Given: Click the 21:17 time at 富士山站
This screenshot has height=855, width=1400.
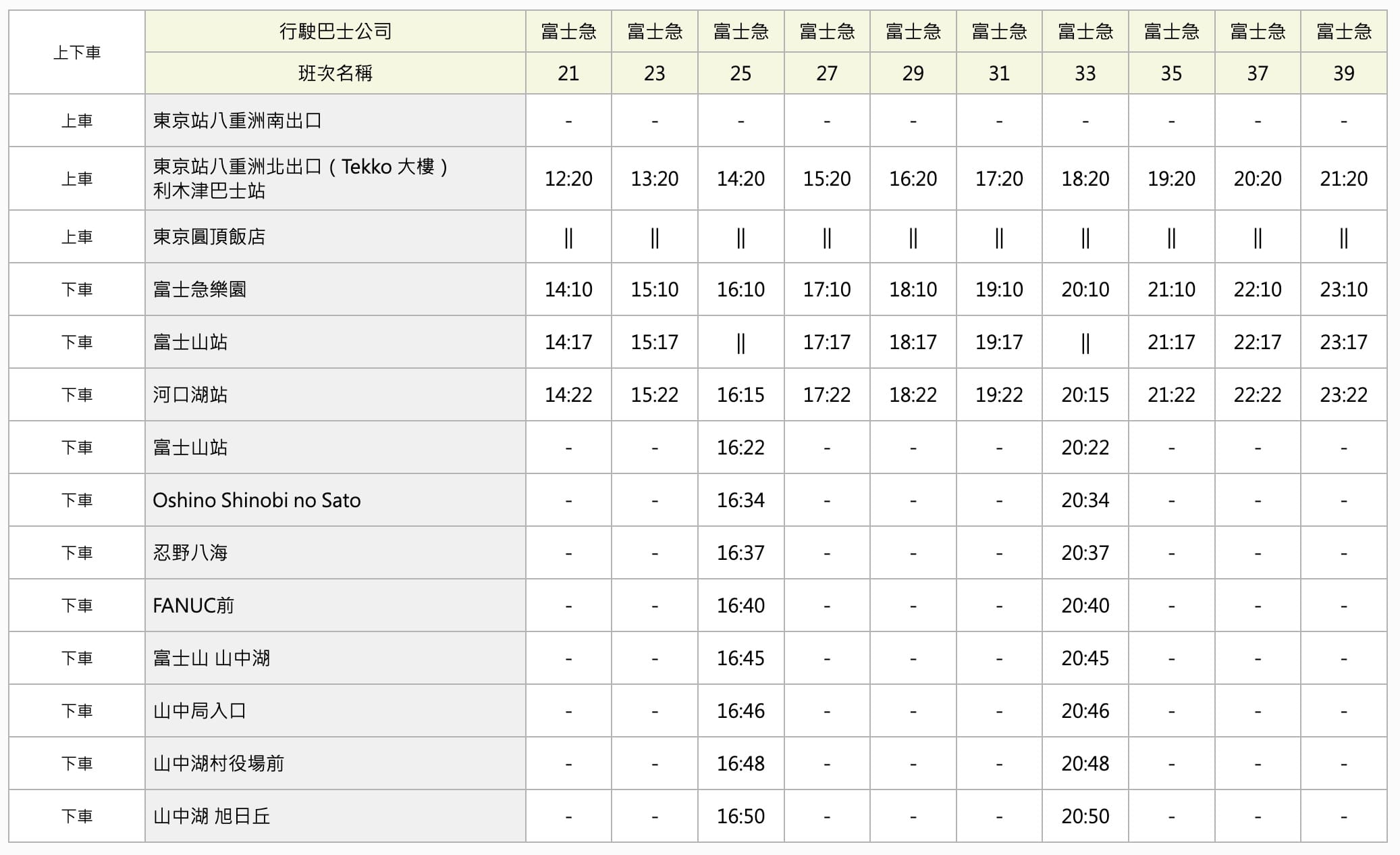Looking at the screenshot, I should pos(1171,342).
